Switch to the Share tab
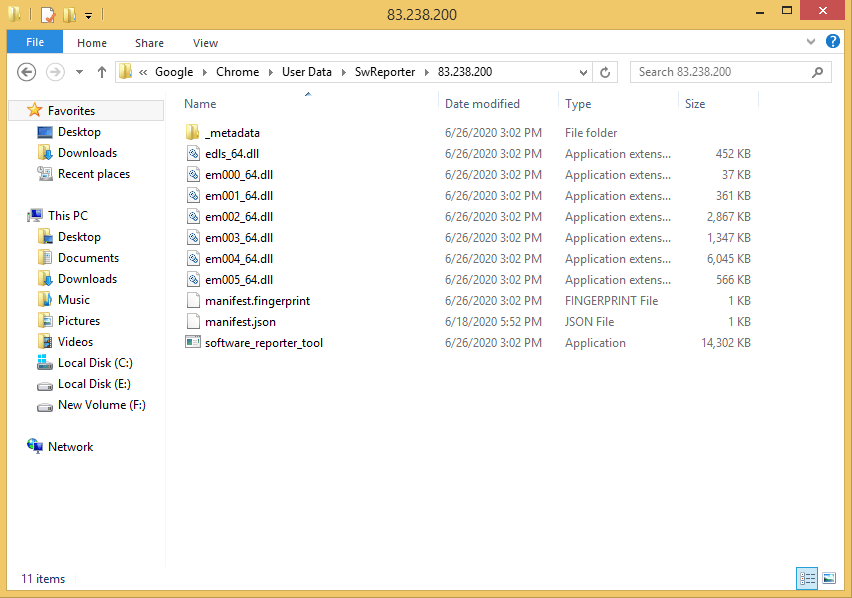Viewport: 852px width, 598px height. [148, 43]
